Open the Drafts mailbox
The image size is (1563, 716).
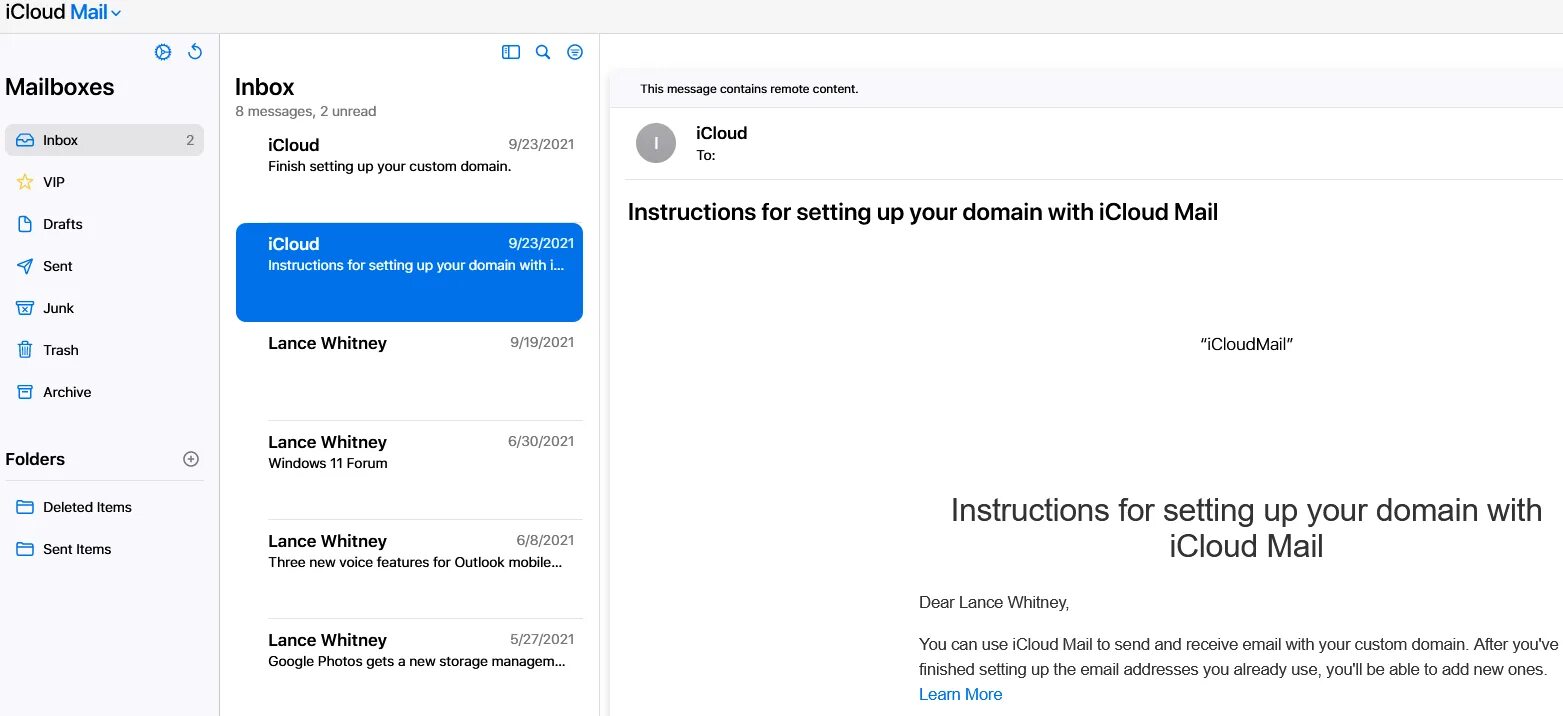coord(104,224)
